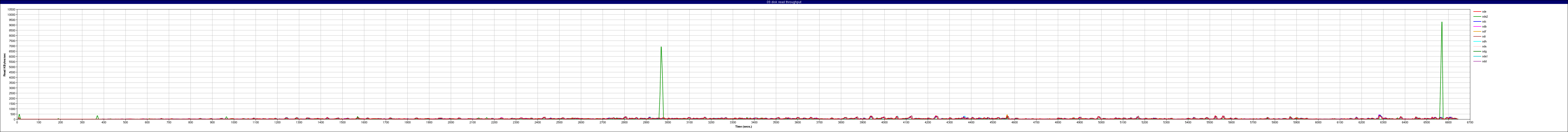Click the 3000 x-axis tick label
The width and height of the screenshot is (1568, 132).
click(668, 122)
